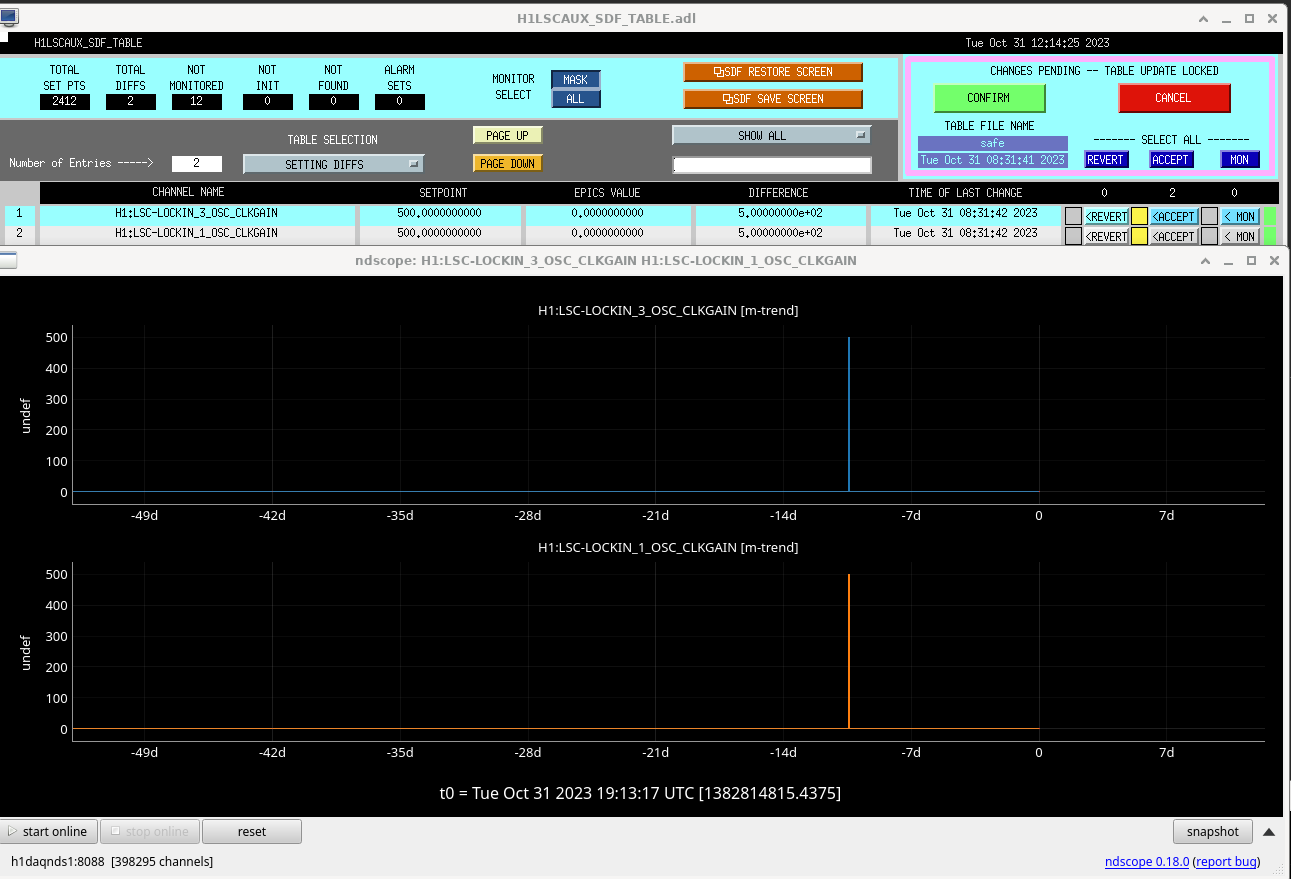Image resolution: width=1291 pixels, height=879 pixels.
Task: Toggle the yellow accept checkbox for LOCKIN_1_OSC_CLKGAIN
Action: [x=1139, y=236]
